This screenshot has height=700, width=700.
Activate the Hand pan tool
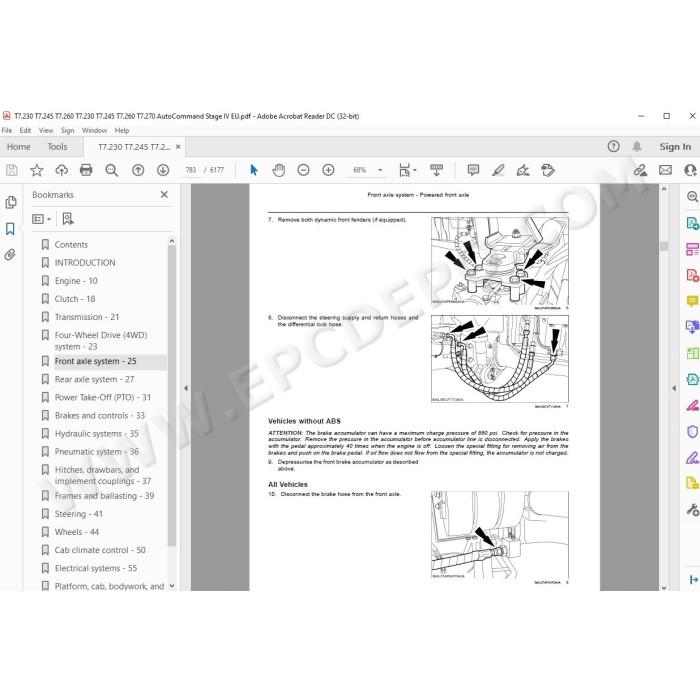point(279,170)
